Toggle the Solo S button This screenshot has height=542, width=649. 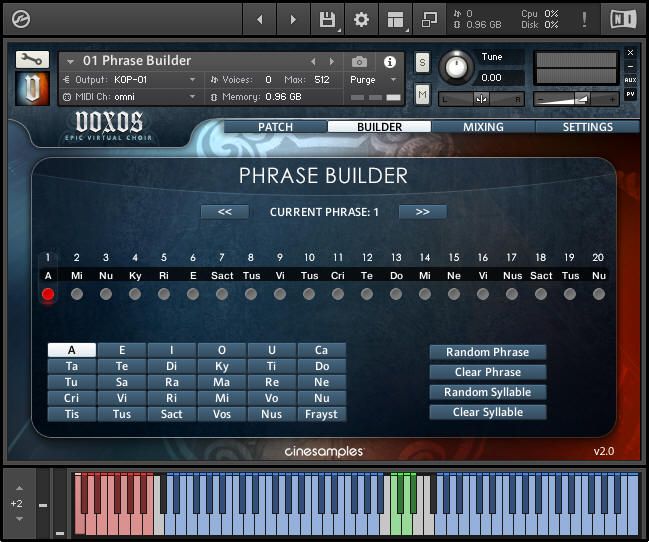(x=422, y=62)
